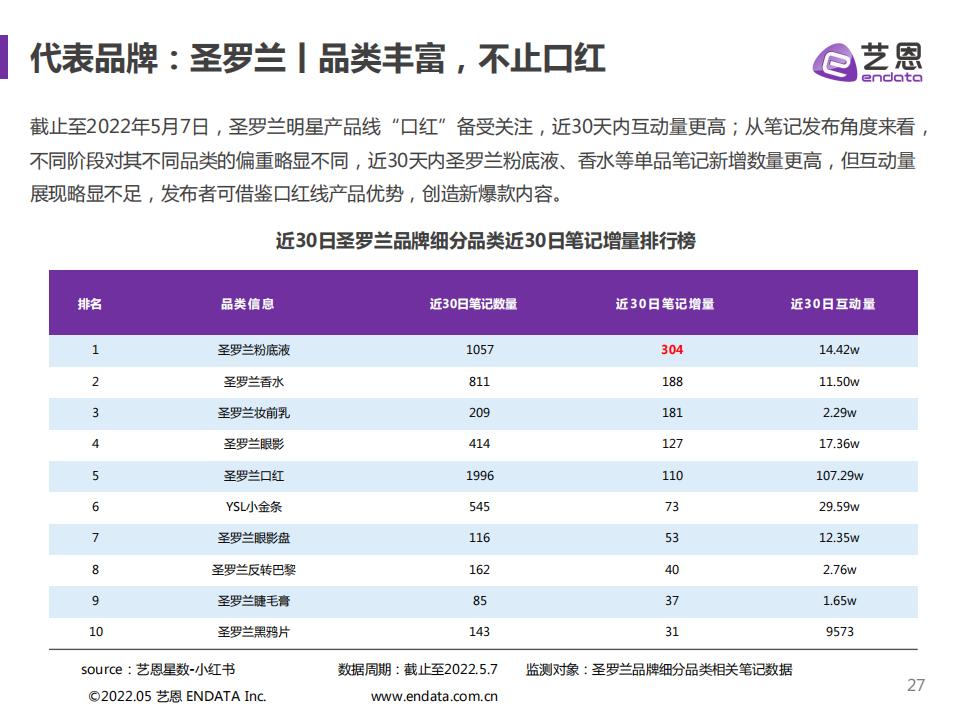Click the increment value 40
The image size is (960, 720).
[x=672, y=569]
